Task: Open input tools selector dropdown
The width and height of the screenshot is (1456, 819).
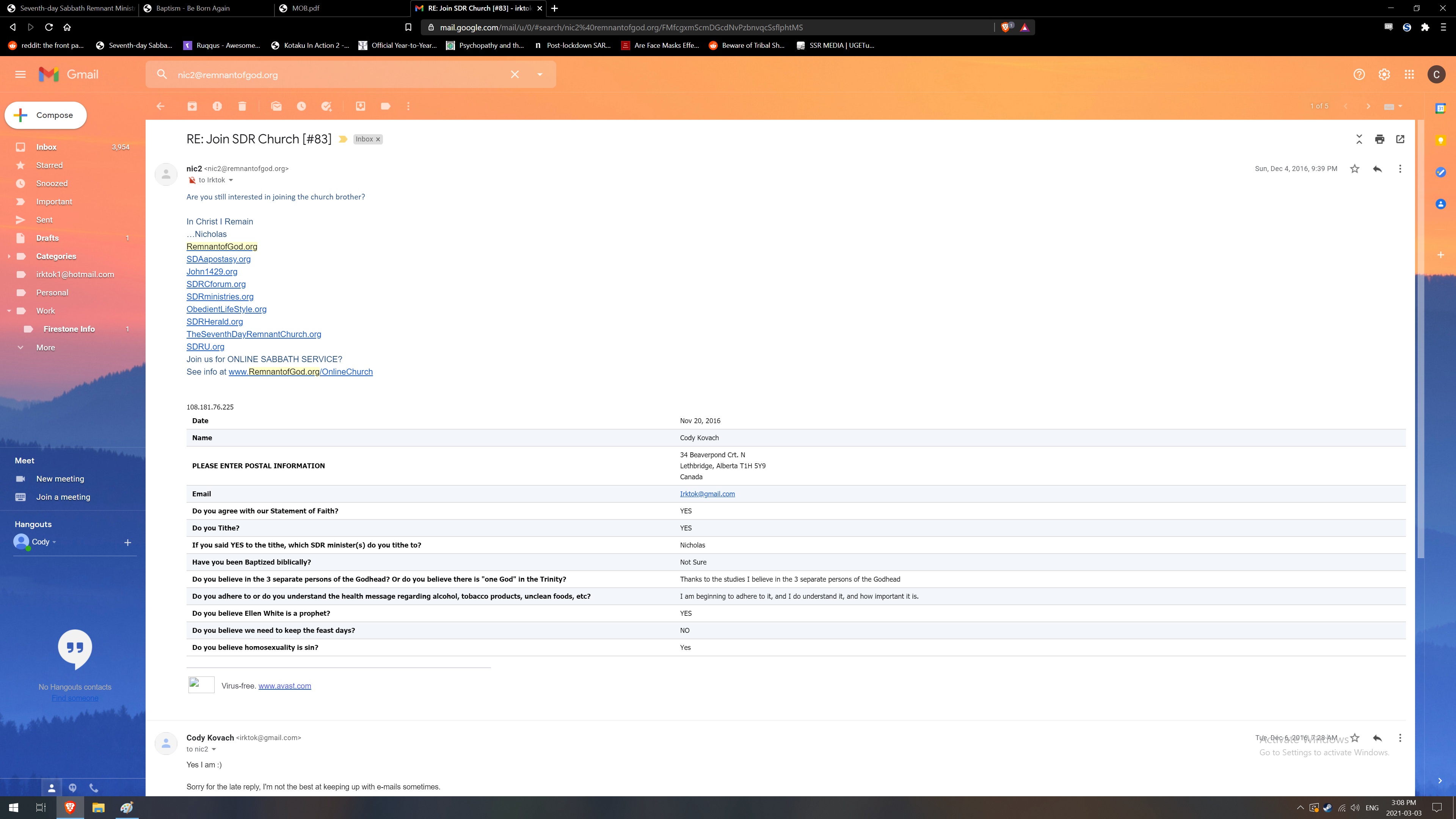Action: tap(1394, 106)
